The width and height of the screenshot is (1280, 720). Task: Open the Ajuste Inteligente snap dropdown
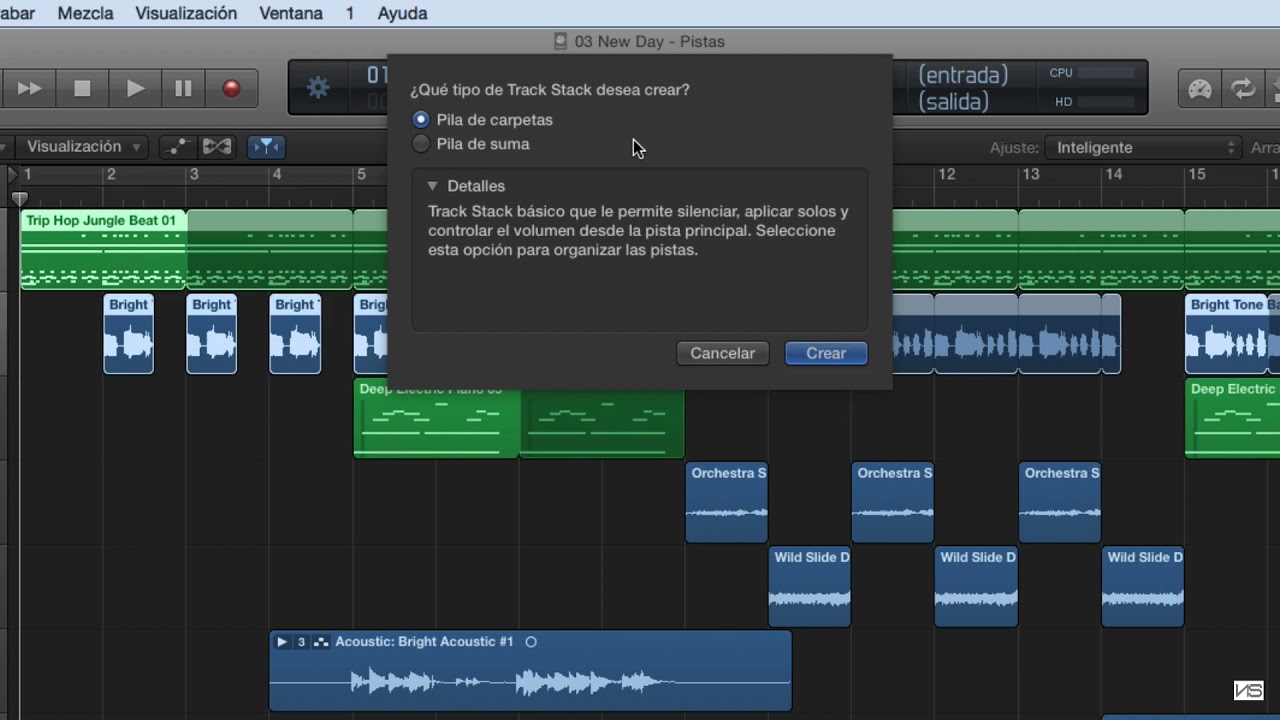1143,147
